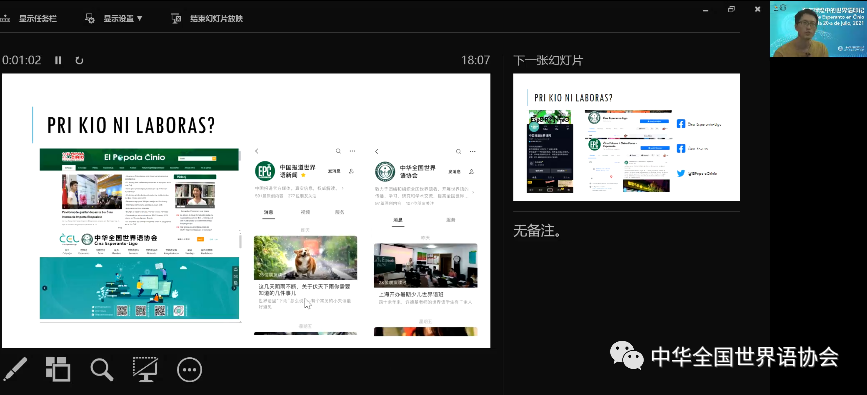Click the classroom article image
Viewport: 867px width, 395px height.
pyautogui.click(x=425, y=265)
